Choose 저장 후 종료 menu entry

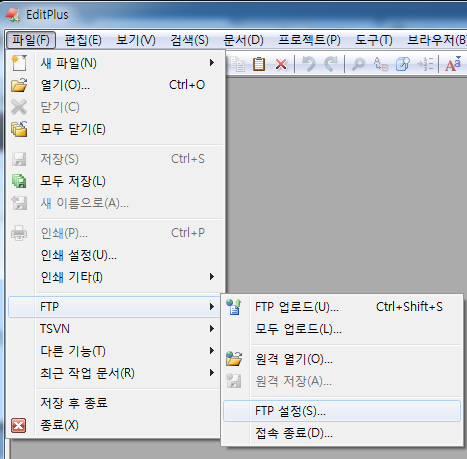click(114, 403)
